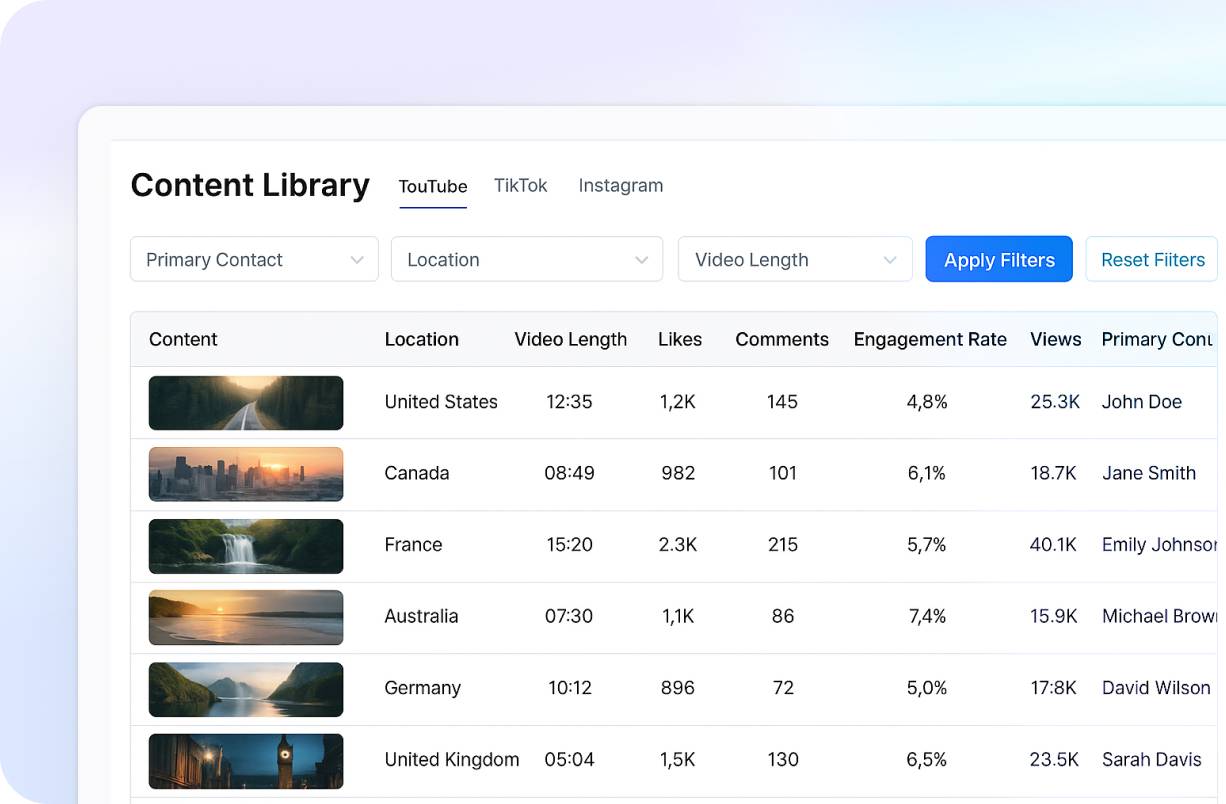
Task: Click the waterfall video thumbnail
Action: point(246,546)
